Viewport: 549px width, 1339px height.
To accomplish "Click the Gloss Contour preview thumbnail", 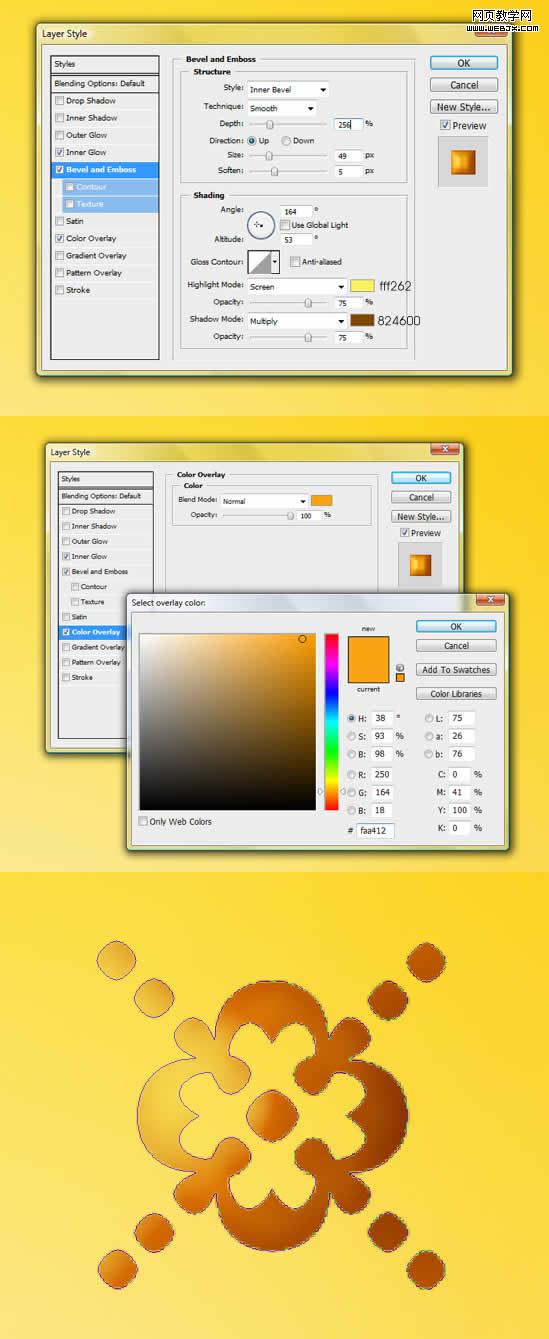I will click(x=258, y=262).
